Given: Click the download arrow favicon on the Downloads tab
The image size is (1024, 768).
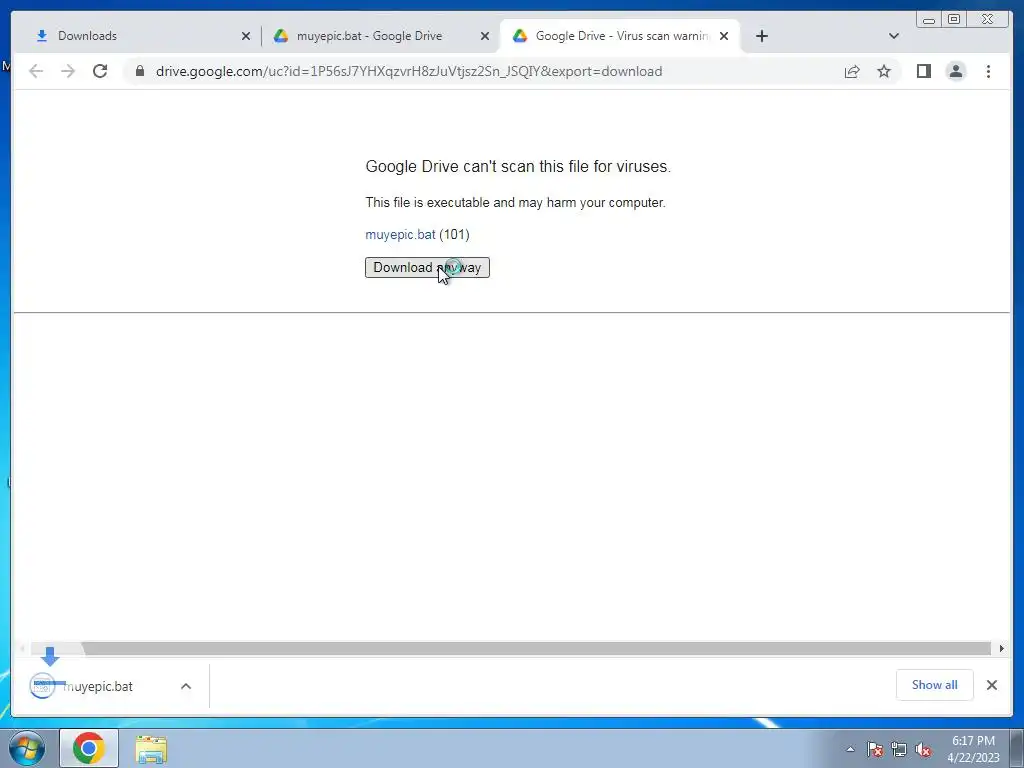Looking at the screenshot, I should [42, 36].
